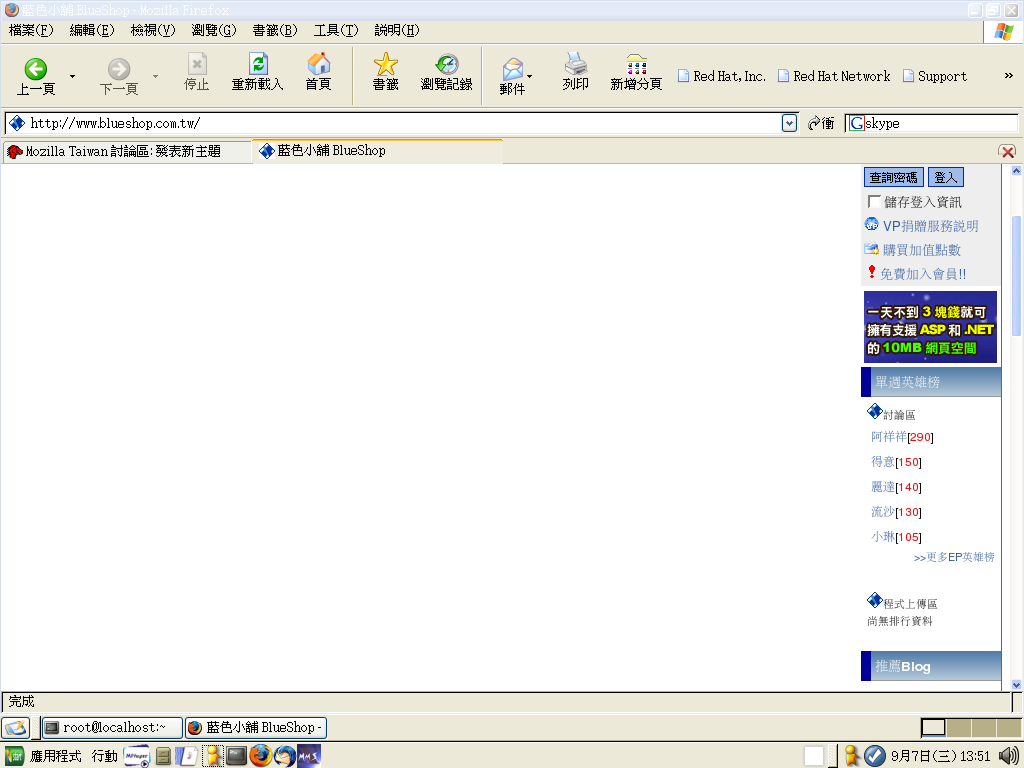The height and width of the screenshot is (768, 1024).
Task: Click the 查詢密碼 button
Action: pyautogui.click(x=893, y=177)
